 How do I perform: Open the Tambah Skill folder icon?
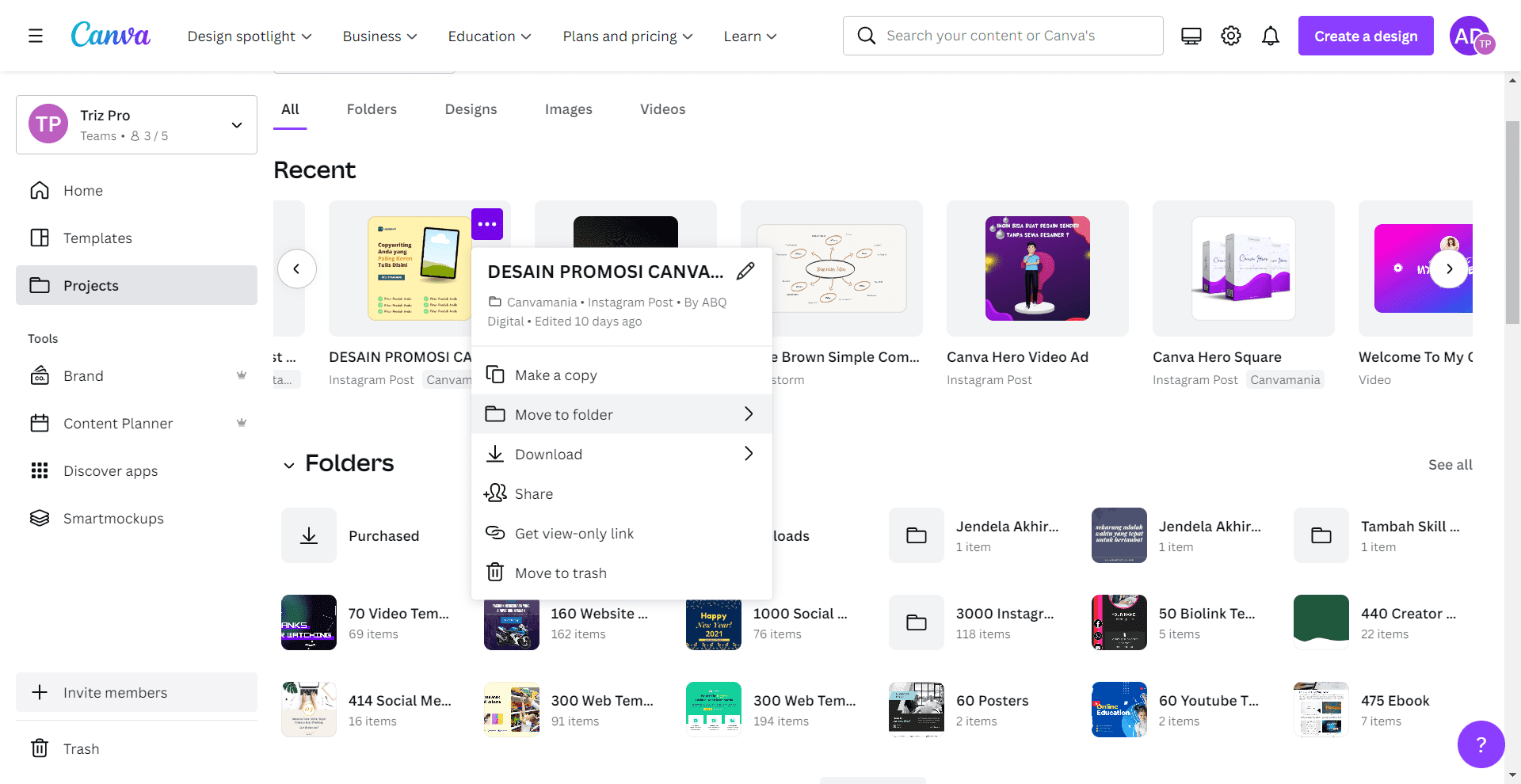pyautogui.click(x=1321, y=535)
